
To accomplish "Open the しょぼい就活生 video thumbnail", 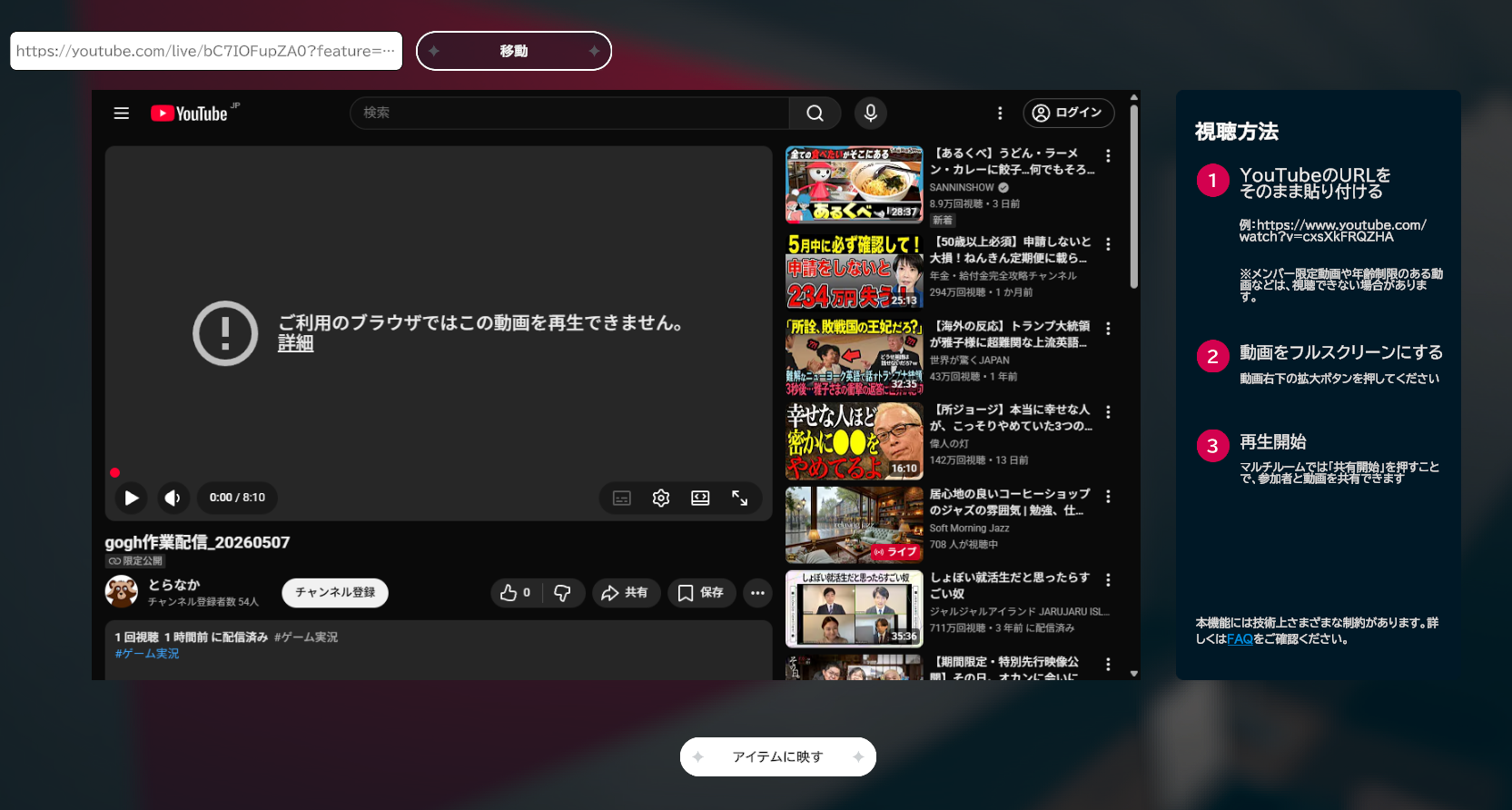I will click(854, 608).
